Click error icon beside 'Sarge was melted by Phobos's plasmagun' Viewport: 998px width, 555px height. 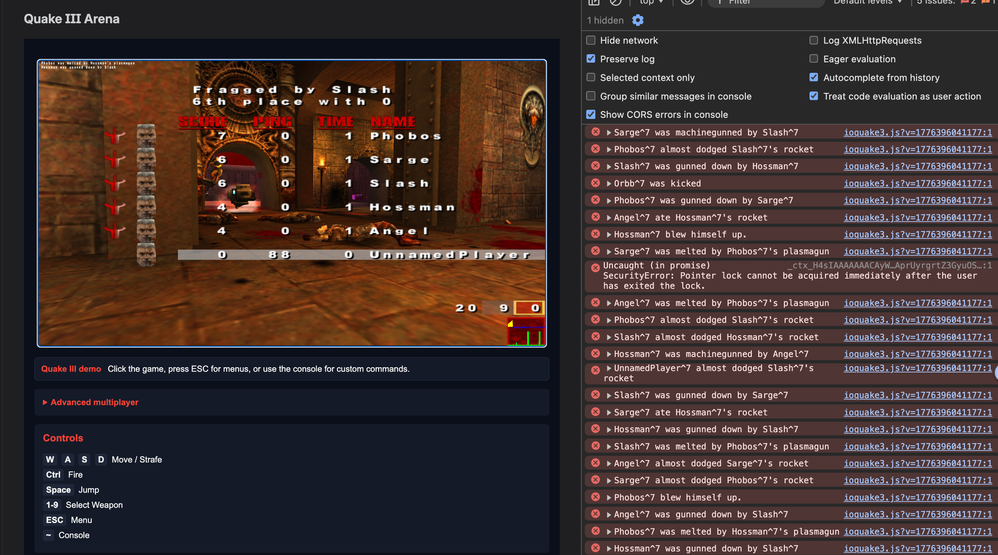pos(595,251)
